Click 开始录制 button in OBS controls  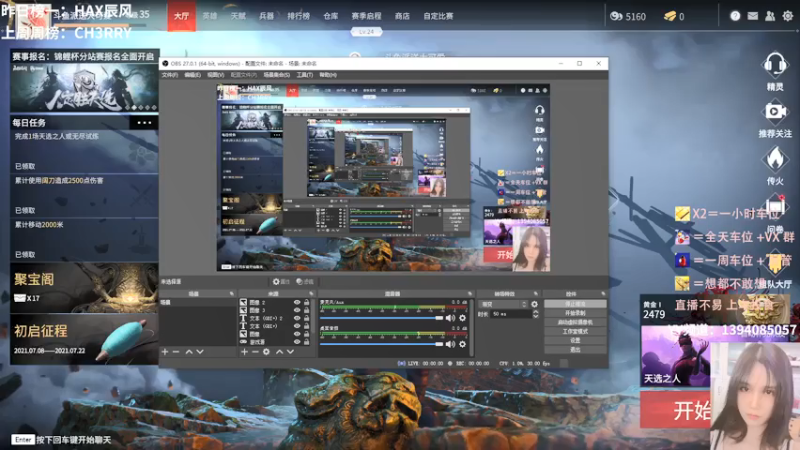[575, 313]
